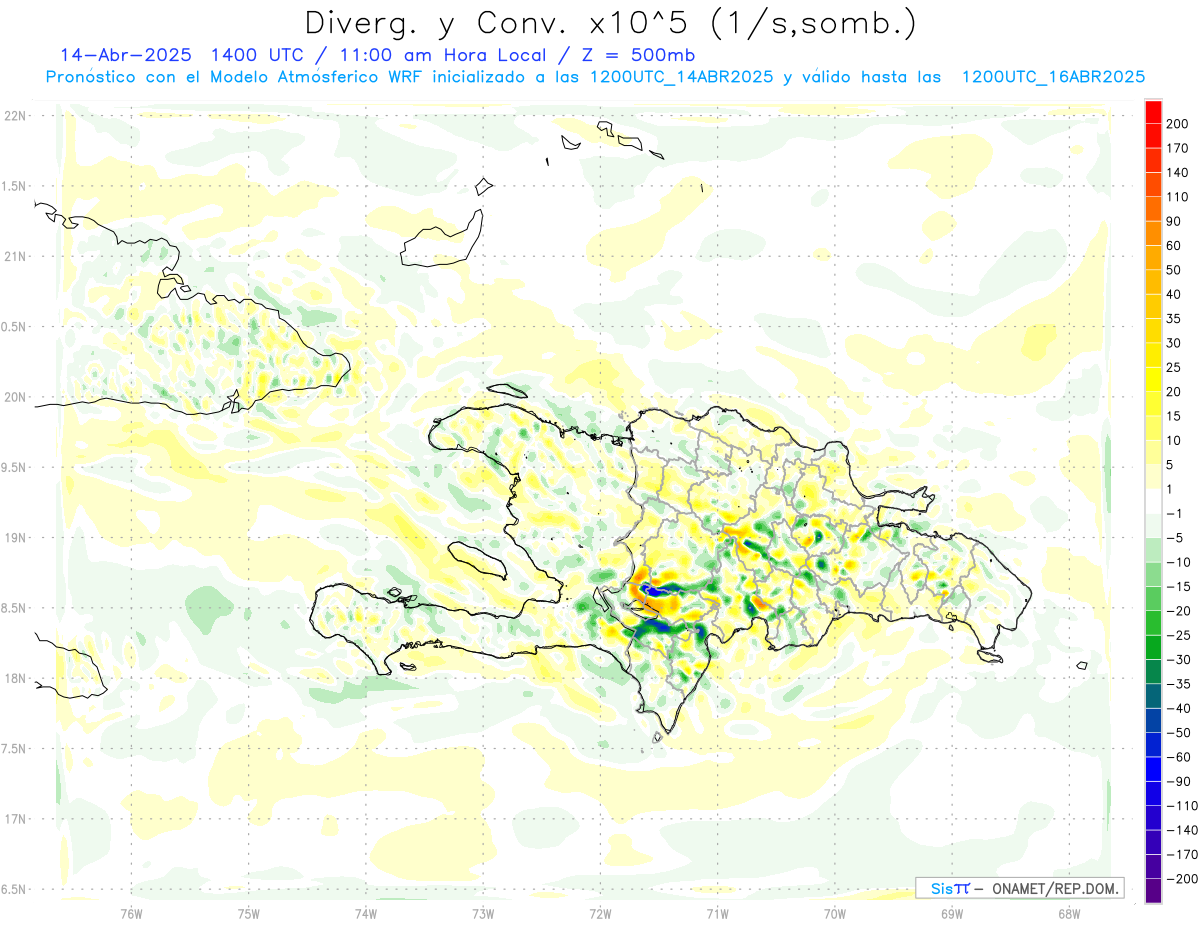
Task: Click the '70W' longitude label
Action: click(834, 913)
